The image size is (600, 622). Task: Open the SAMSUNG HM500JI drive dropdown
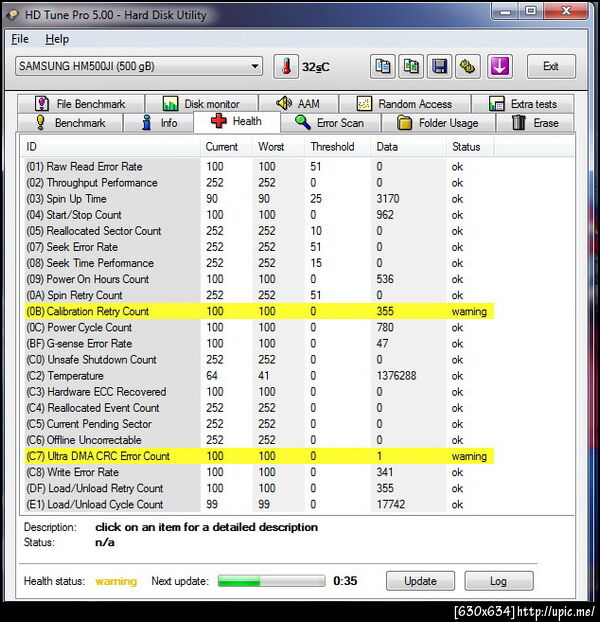pos(139,66)
